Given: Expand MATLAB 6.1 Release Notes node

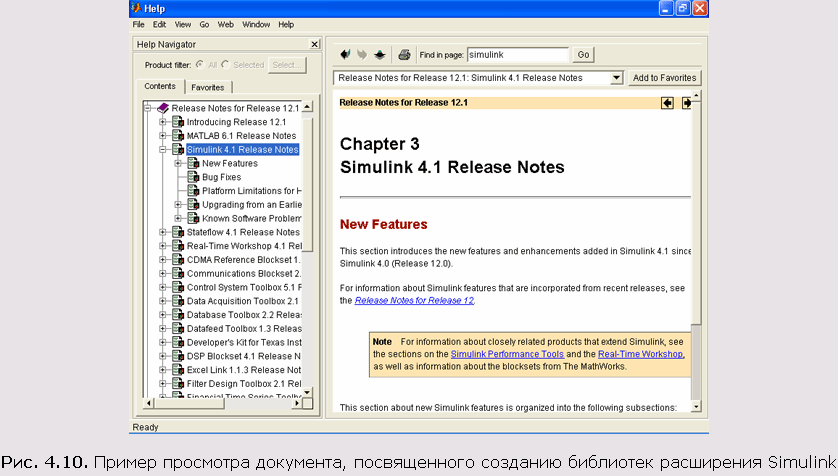Looking at the screenshot, I should (x=162, y=136).
